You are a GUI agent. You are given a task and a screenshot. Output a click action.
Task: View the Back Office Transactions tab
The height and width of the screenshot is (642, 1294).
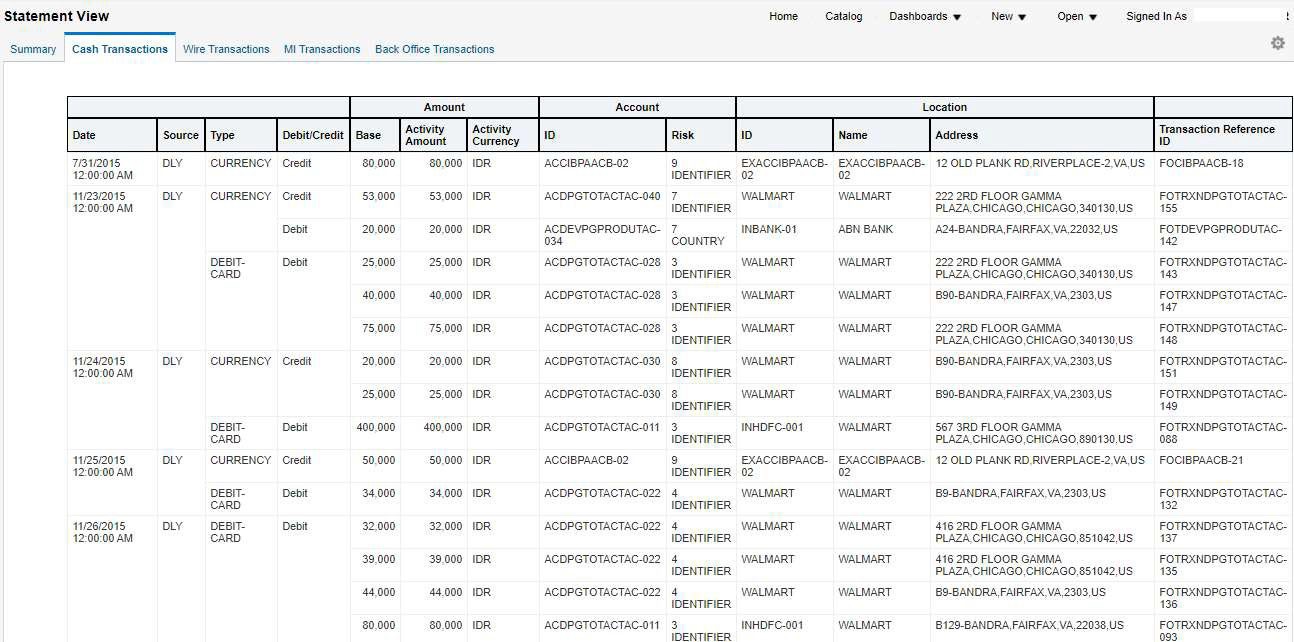click(x=434, y=48)
